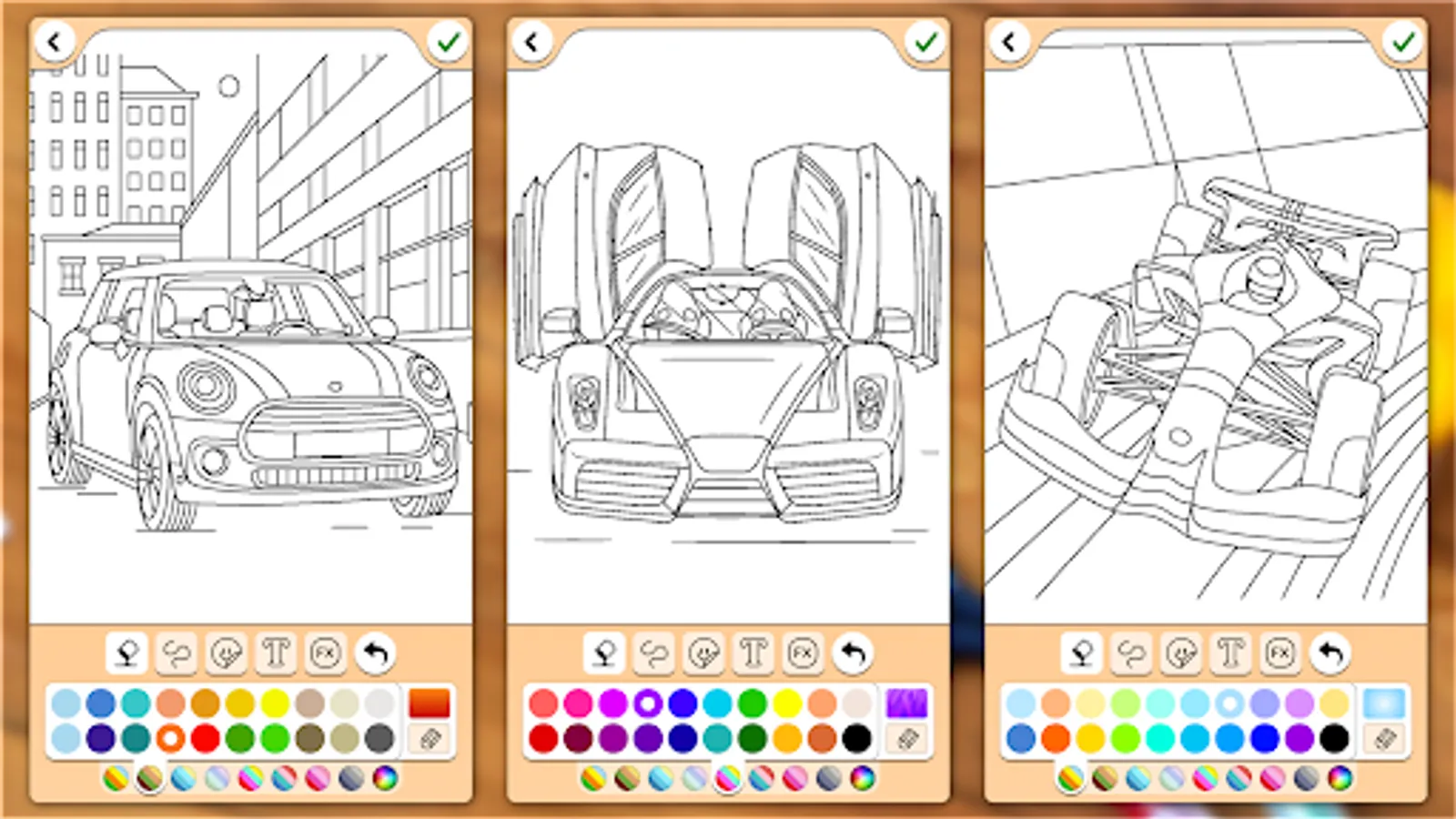Pick the eraser below the purple texture swatch
Screen dimensions: 1456x819
point(907,739)
